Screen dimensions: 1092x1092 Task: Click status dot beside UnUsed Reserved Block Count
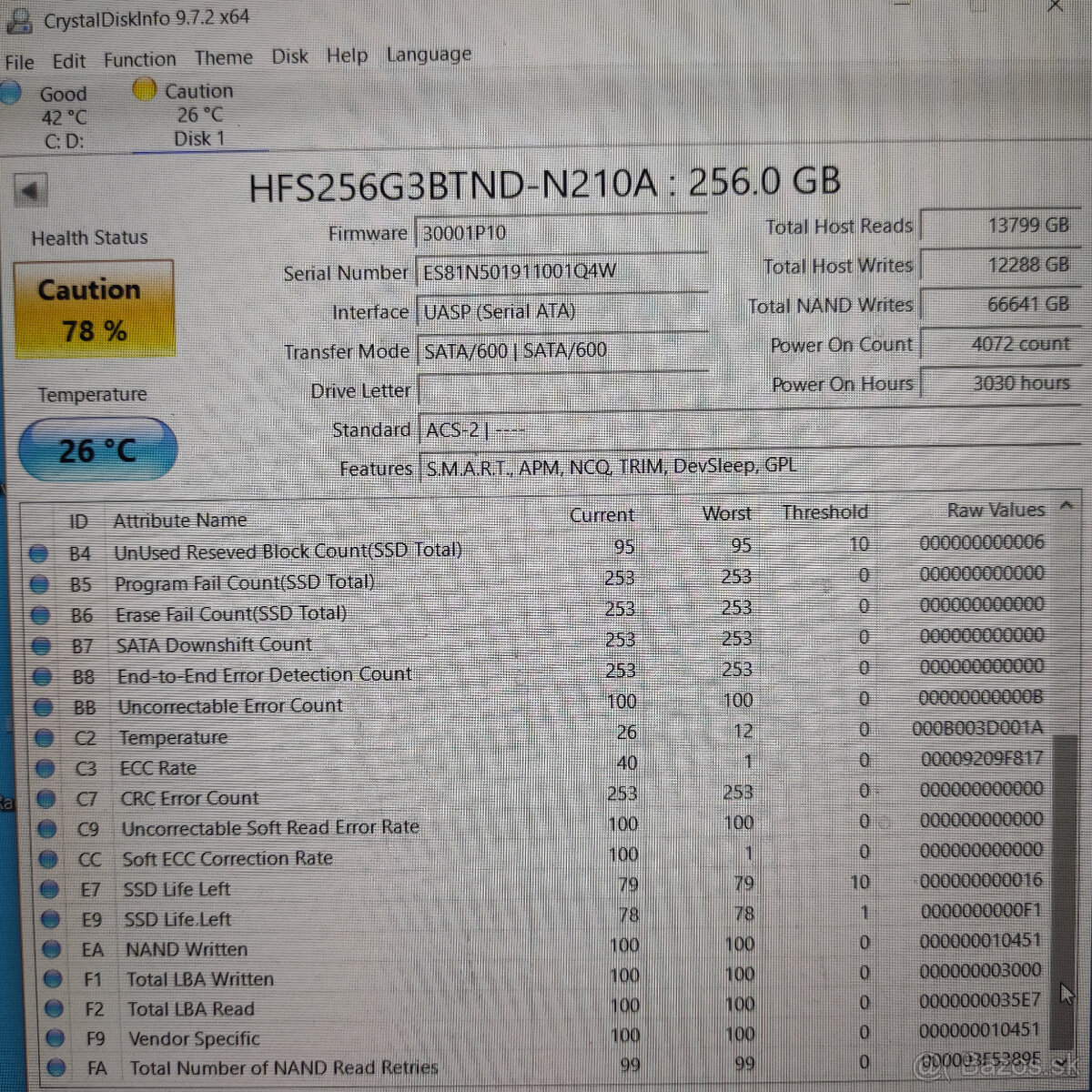pyautogui.click(x=38, y=551)
